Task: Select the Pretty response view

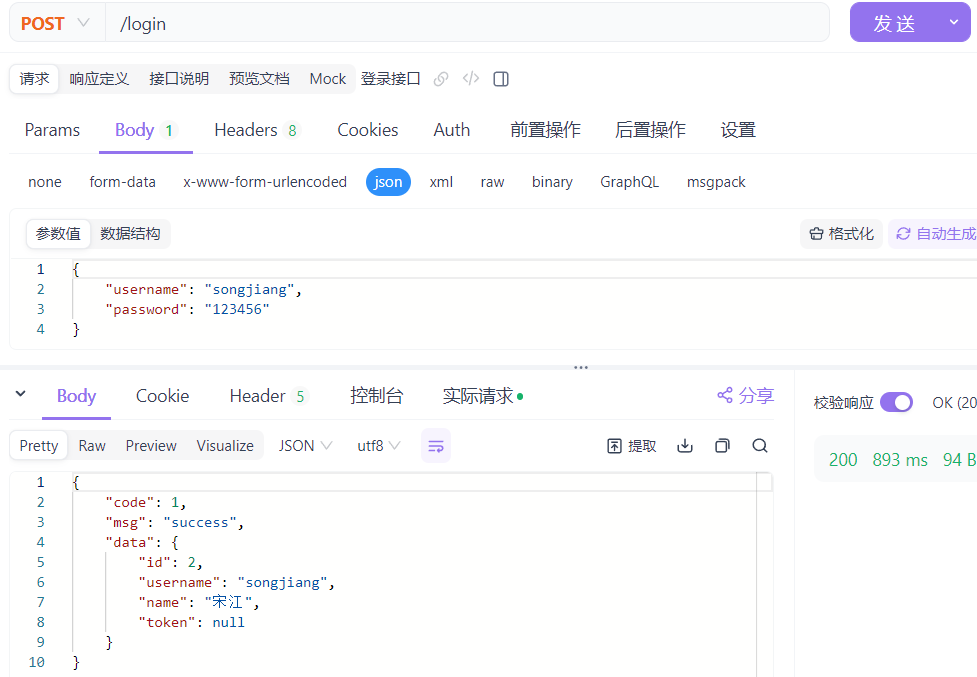Action: [39, 446]
